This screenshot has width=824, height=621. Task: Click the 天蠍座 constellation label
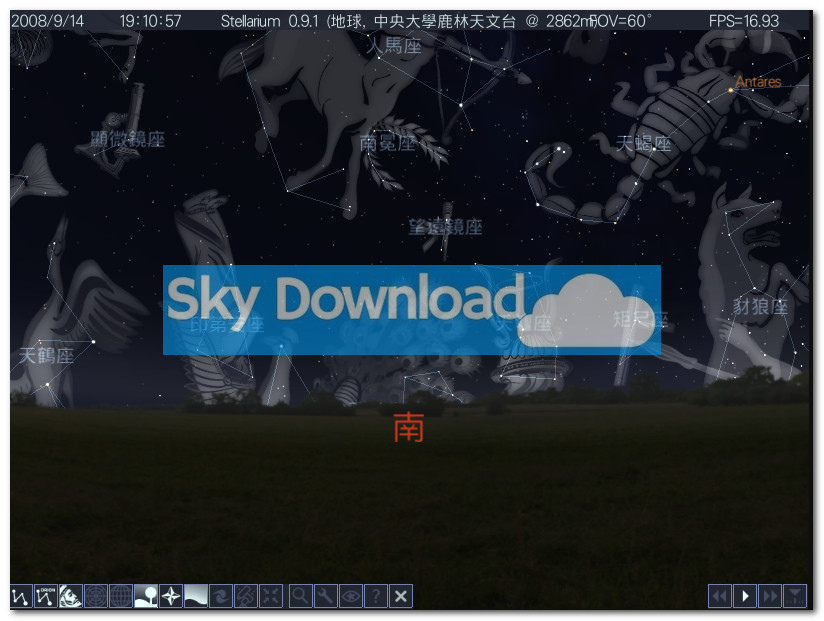pyautogui.click(x=643, y=143)
